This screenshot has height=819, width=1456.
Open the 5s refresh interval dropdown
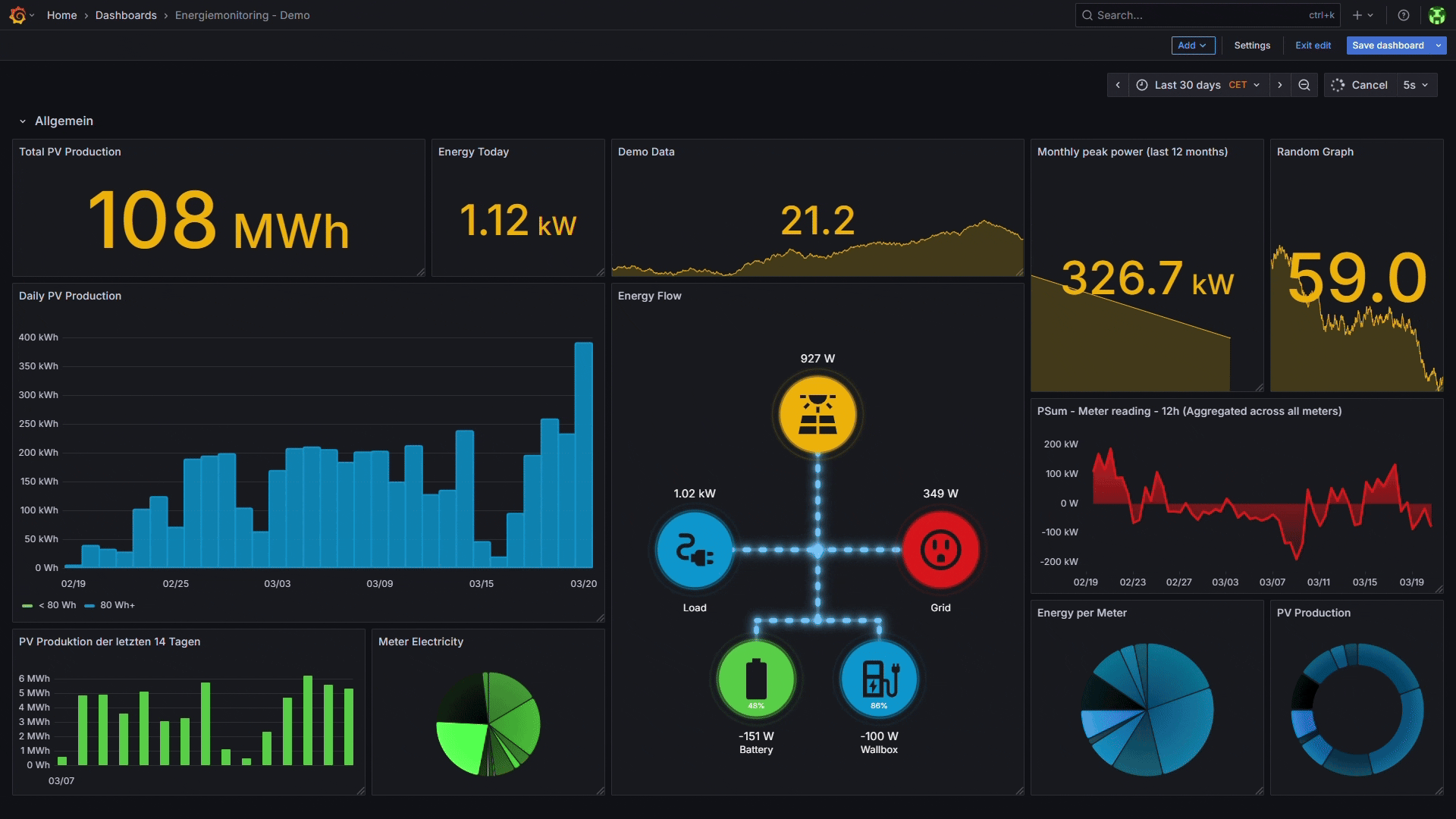1415,84
